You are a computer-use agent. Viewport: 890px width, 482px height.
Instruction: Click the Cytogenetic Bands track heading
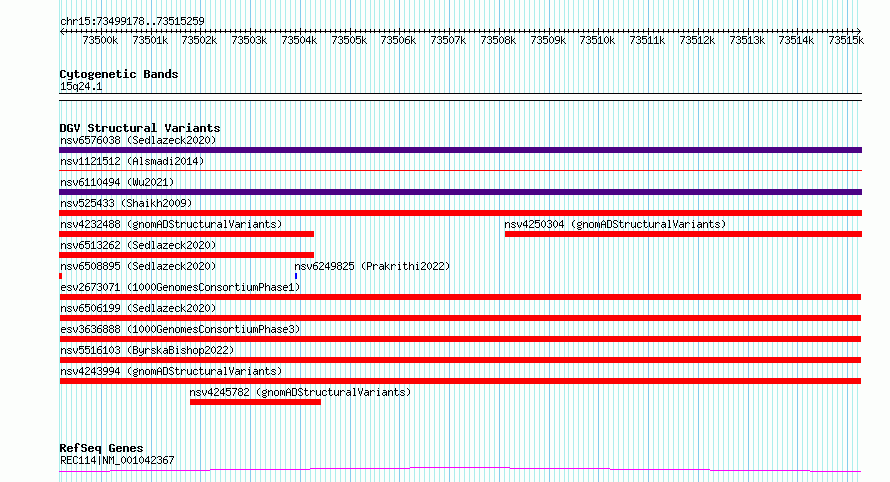[x=119, y=74]
